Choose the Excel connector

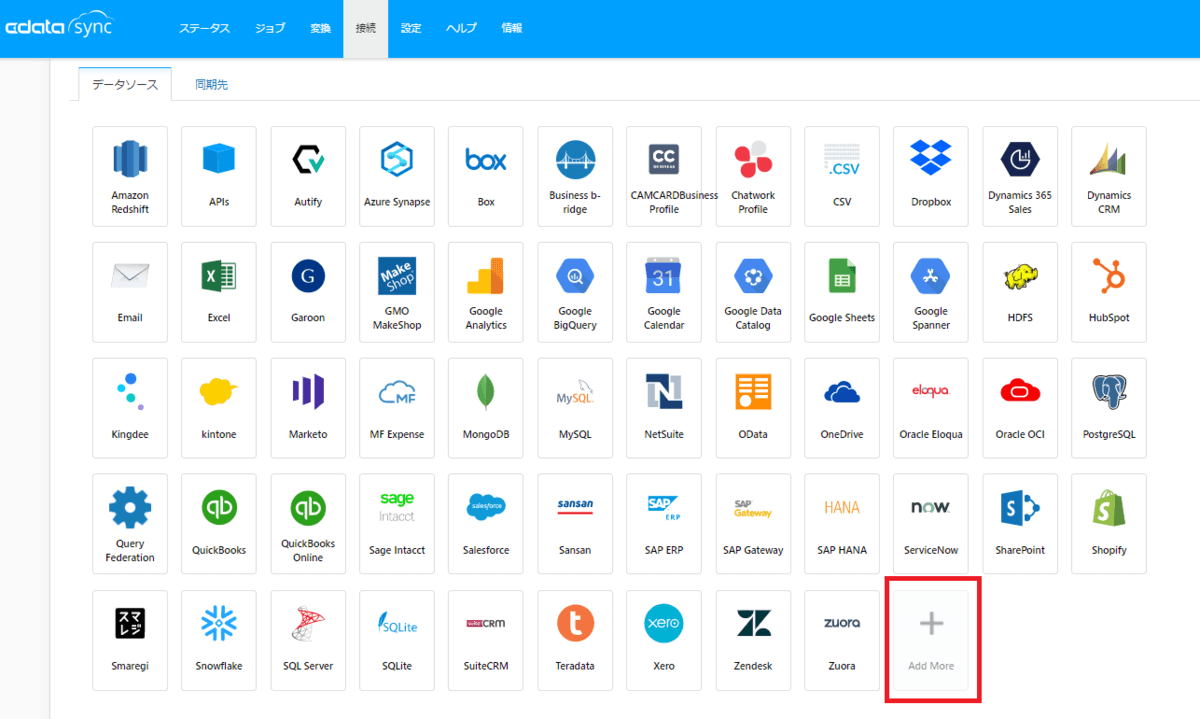point(219,292)
